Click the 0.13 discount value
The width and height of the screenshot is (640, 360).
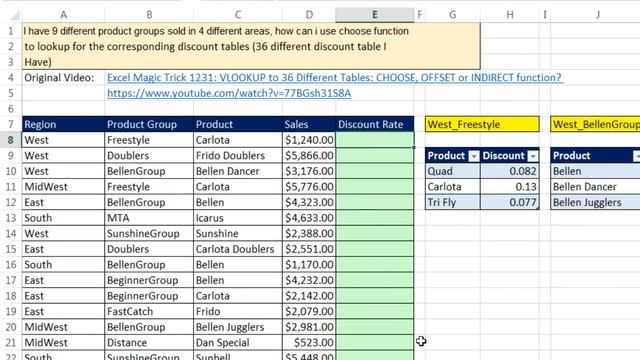coord(510,187)
